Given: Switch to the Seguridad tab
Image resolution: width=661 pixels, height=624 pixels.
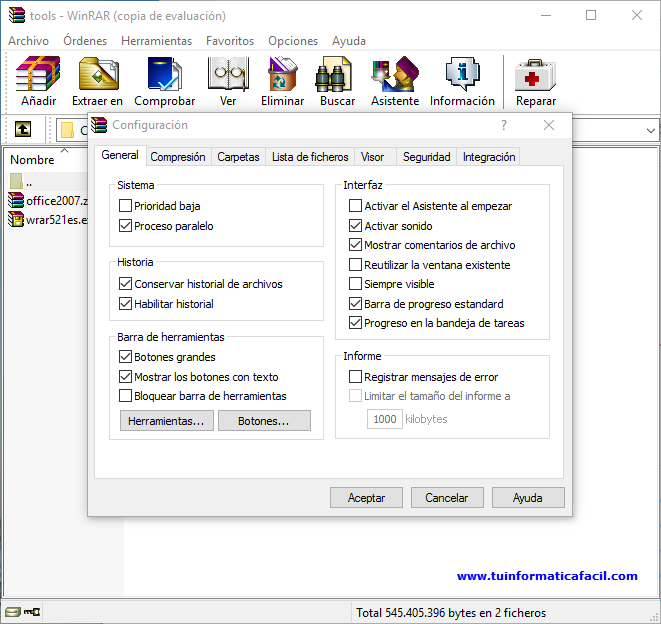Looking at the screenshot, I should [x=427, y=157].
